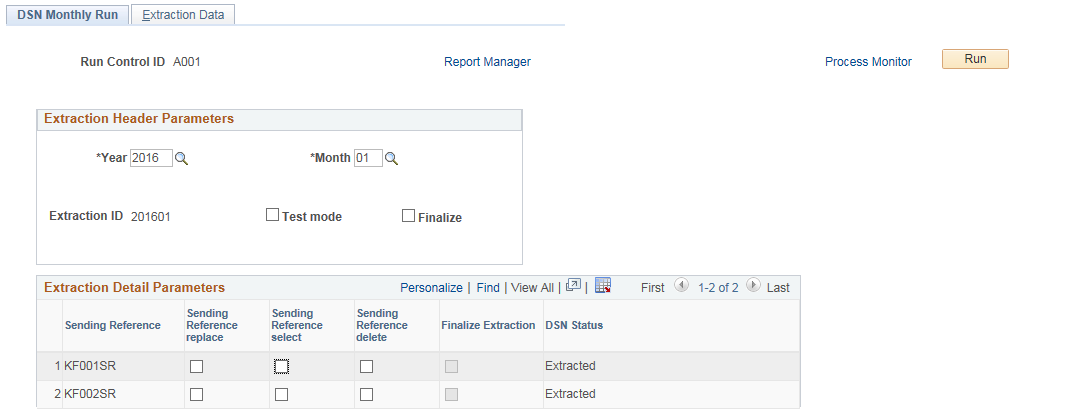
Task: Check Sending Reference delete for KF001SR
Action: point(367,367)
